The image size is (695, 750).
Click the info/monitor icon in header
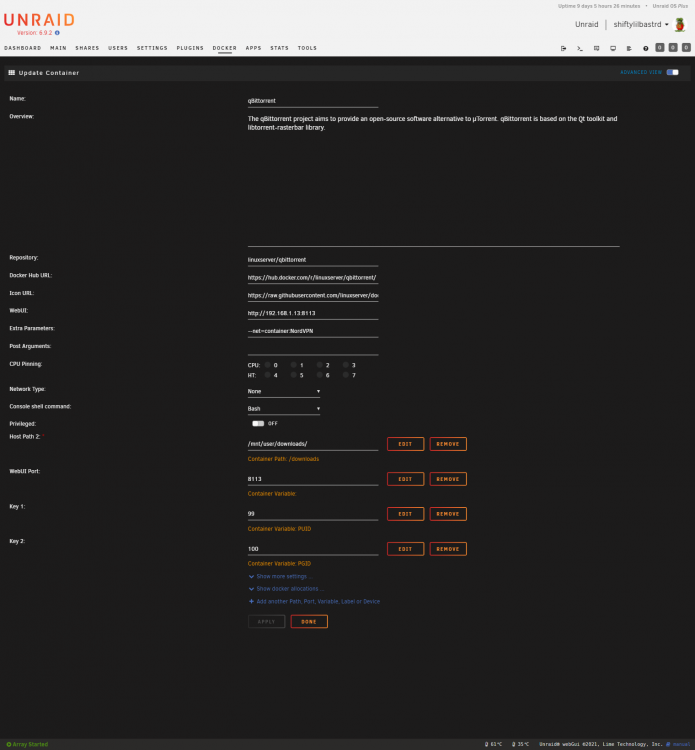tap(613, 48)
